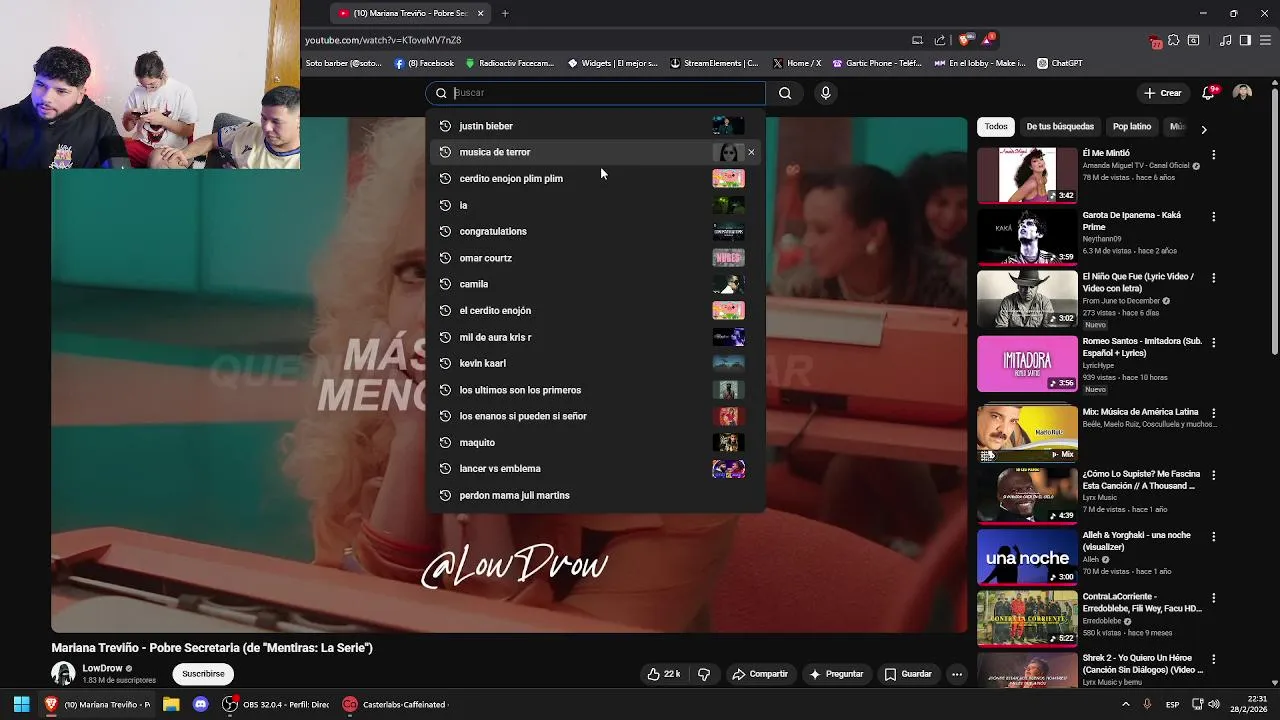Click the 'Suscribirse' button
This screenshot has height=720, width=1280.
pos(203,674)
